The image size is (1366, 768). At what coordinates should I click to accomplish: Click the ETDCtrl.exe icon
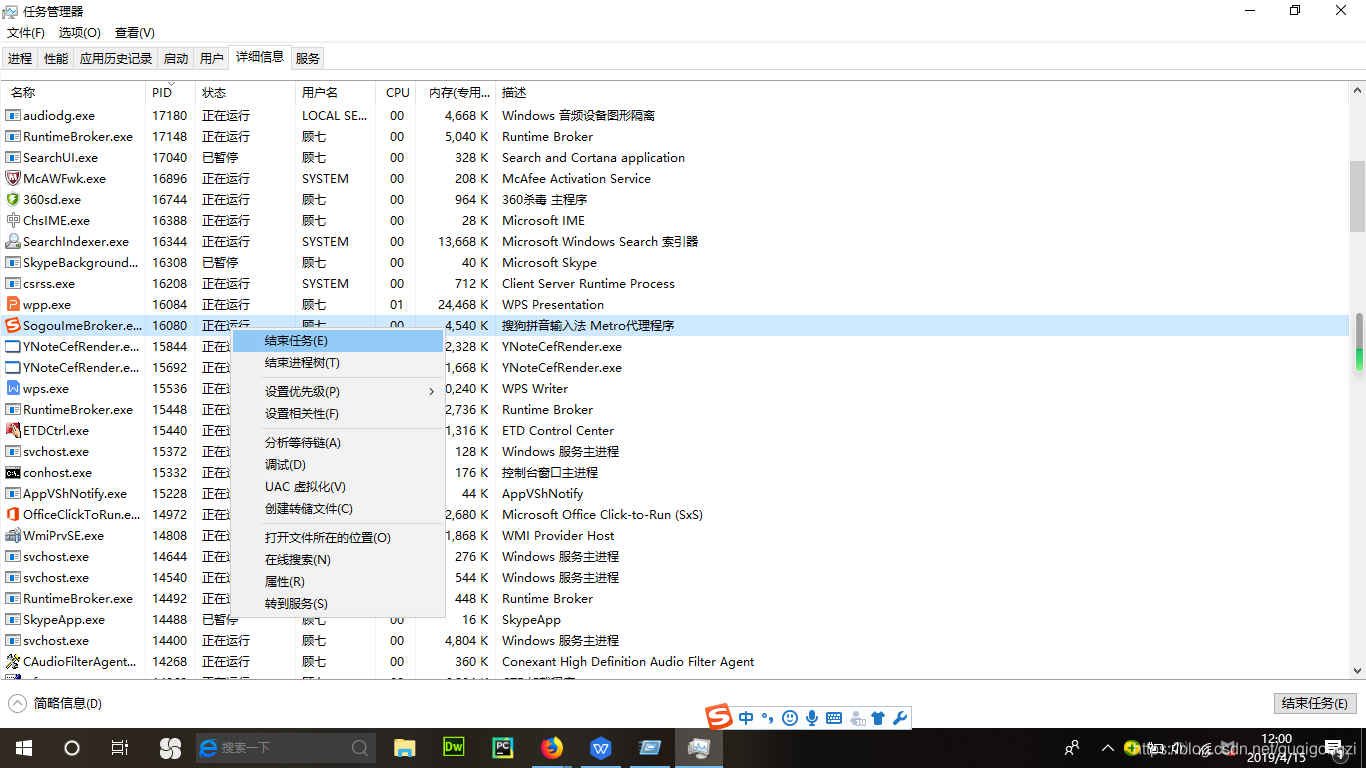13,431
